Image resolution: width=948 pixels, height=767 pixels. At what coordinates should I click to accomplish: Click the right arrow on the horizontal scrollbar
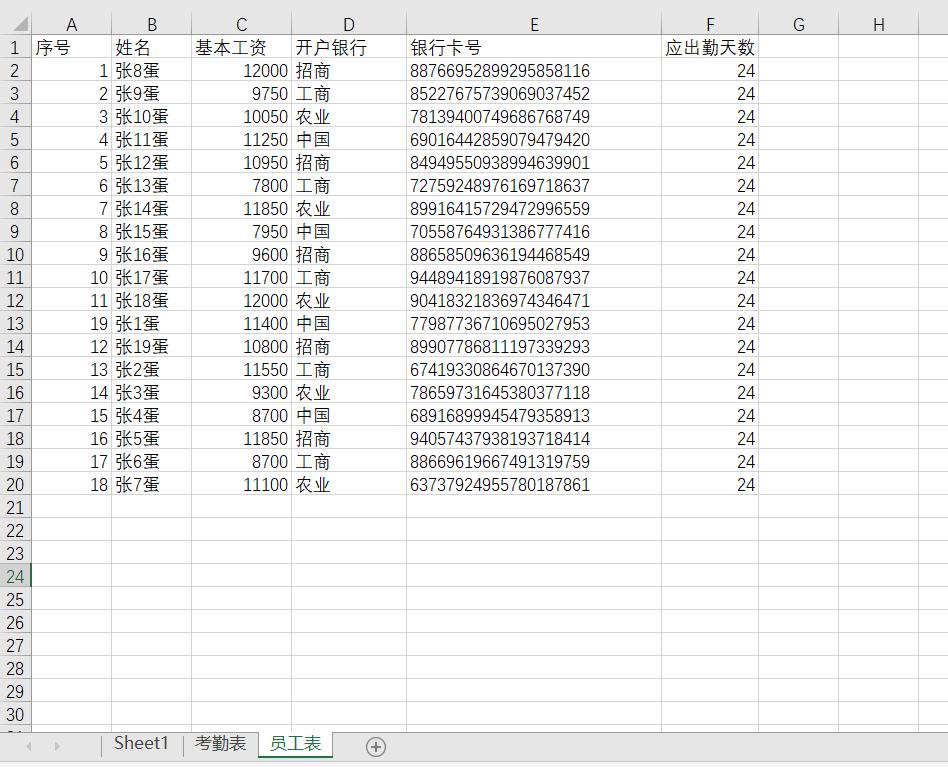[930, 746]
